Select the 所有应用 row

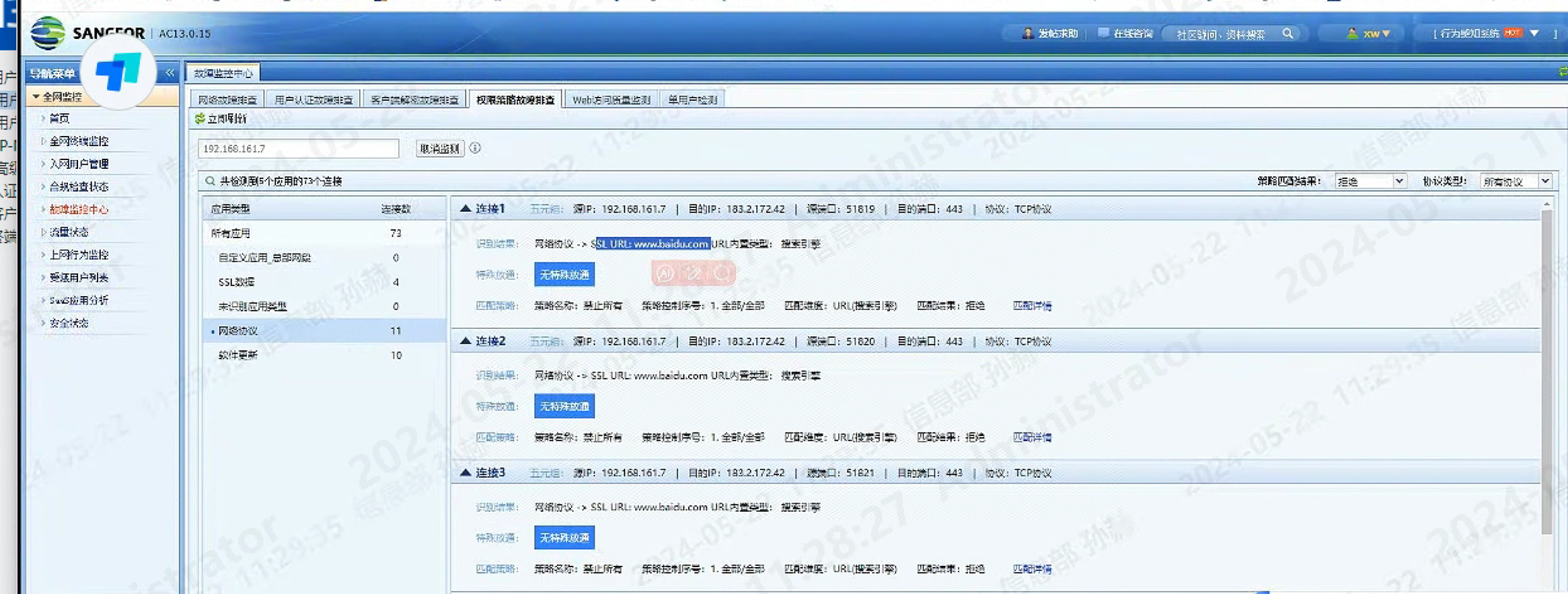coord(324,233)
